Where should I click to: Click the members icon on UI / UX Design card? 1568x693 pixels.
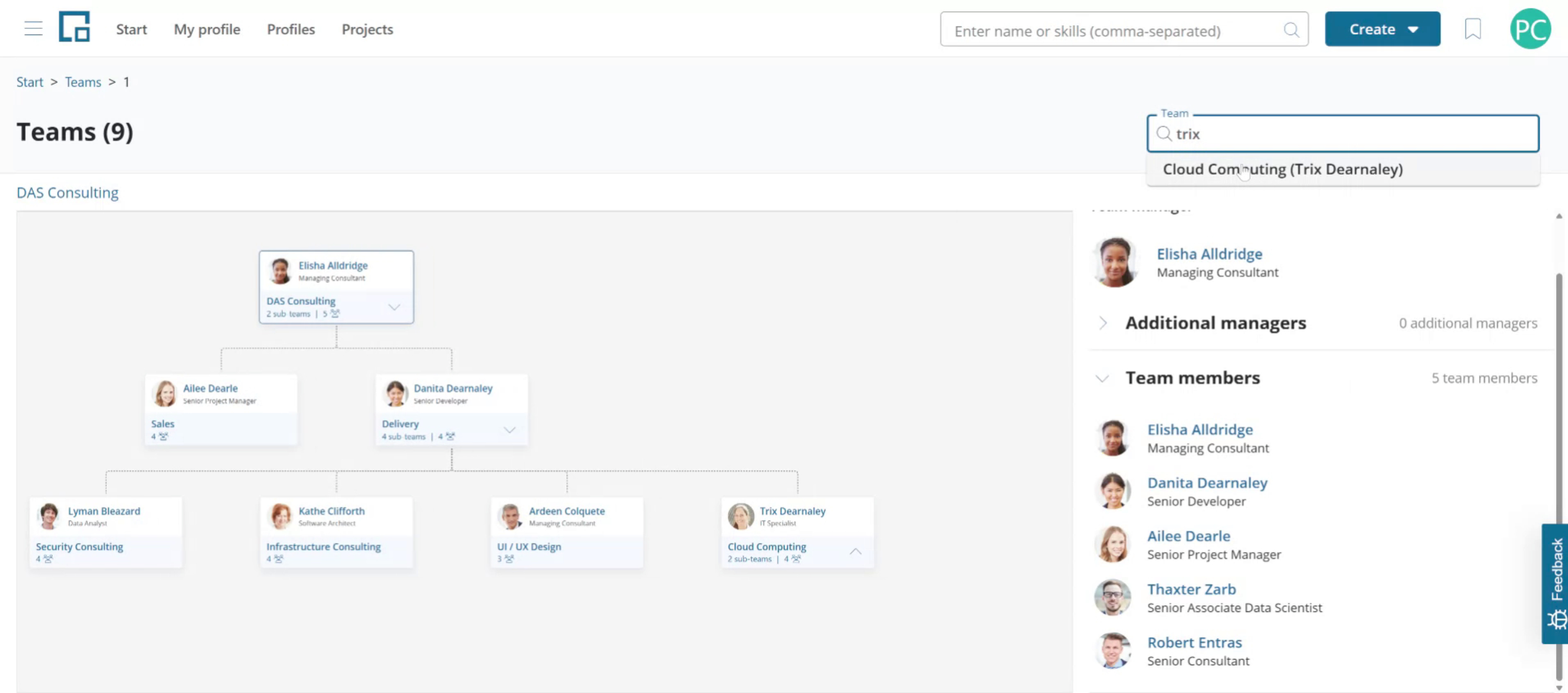[x=509, y=559]
